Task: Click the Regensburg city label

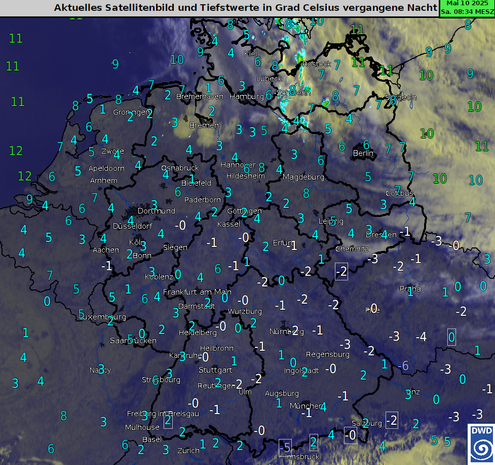Action: pyautogui.click(x=328, y=354)
